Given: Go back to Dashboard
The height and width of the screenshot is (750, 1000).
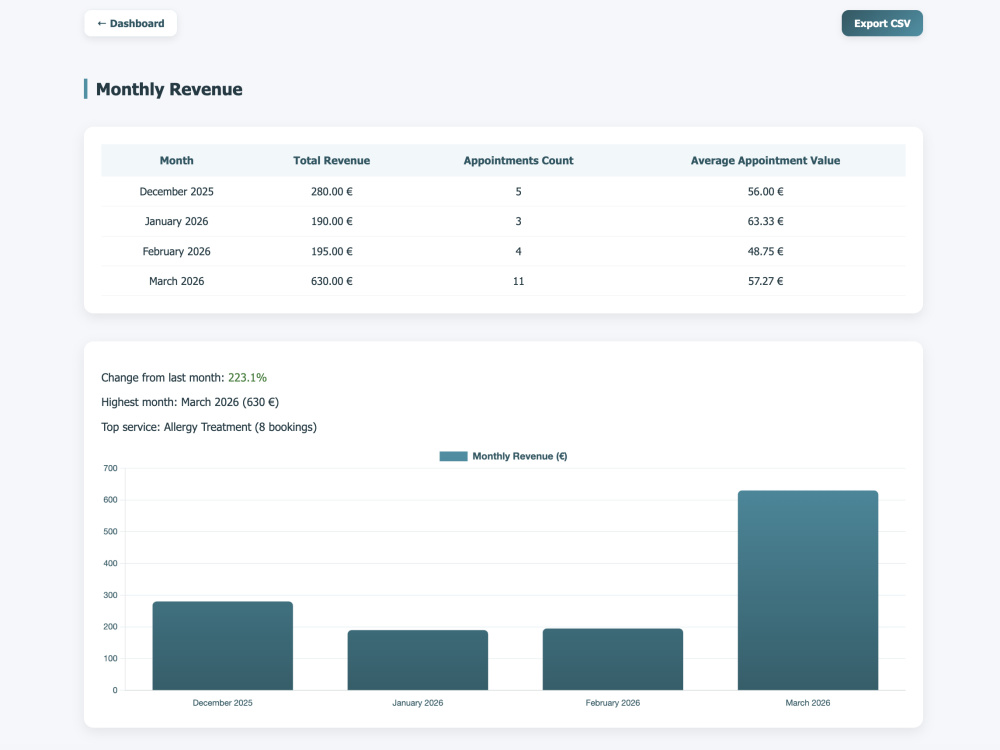Looking at the screenshot, I should [x=130, y=24].
